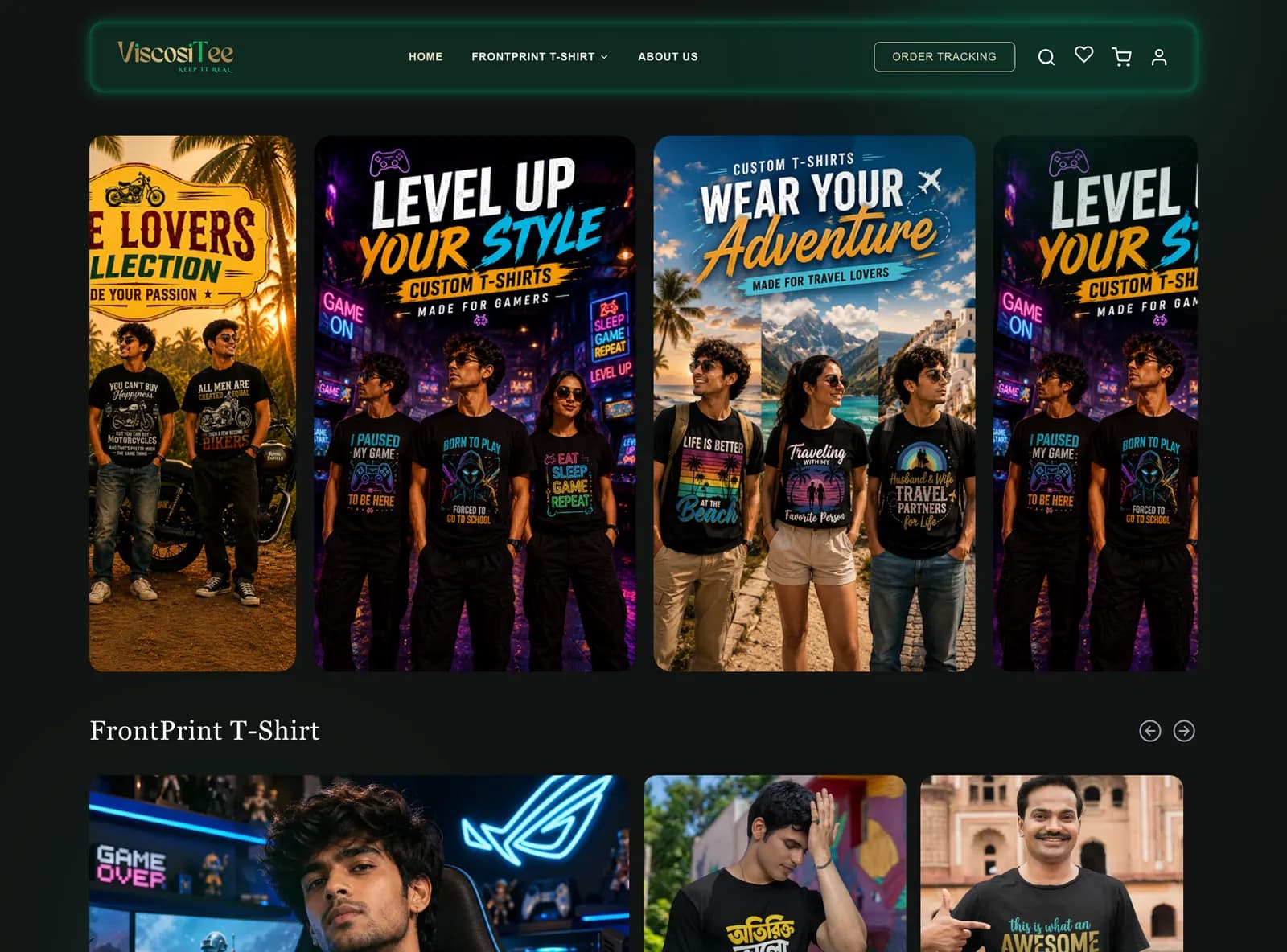Open the About Us page
1287x952 pixels.
pyautogui.click(x=668, y=57)
